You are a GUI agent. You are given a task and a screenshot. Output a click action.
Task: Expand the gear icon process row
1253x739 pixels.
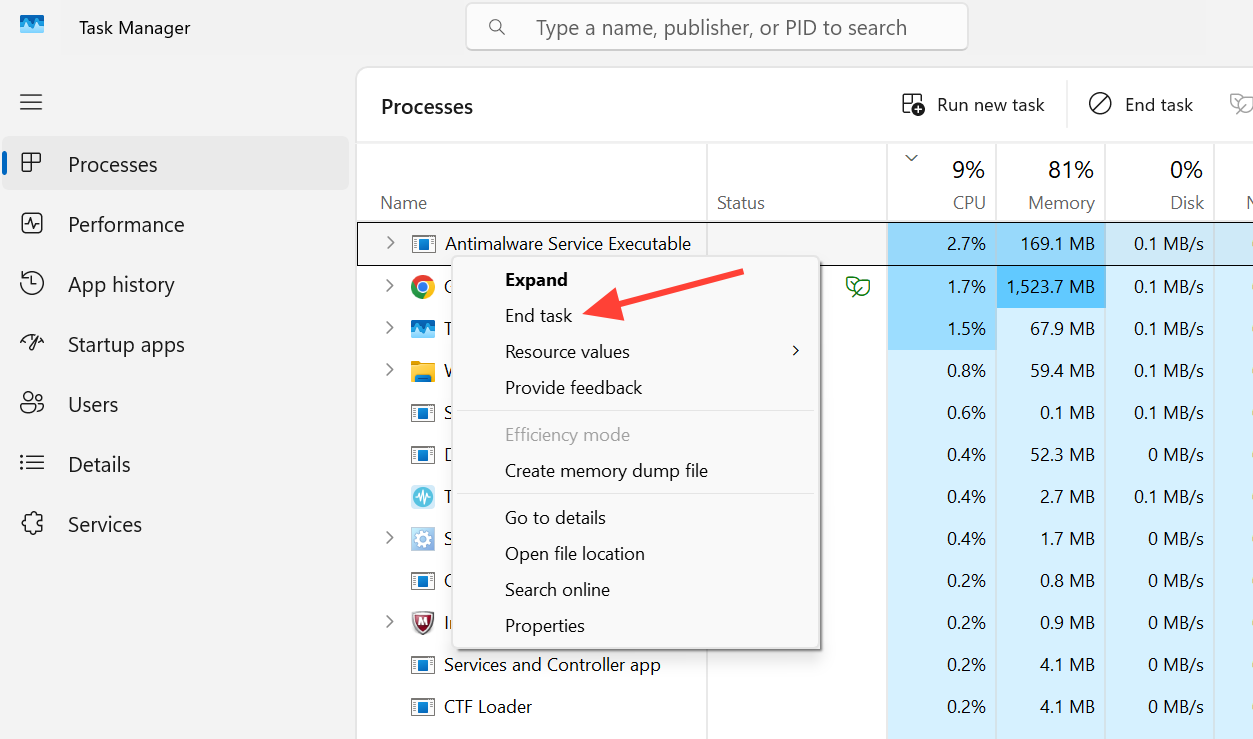[390, 538]
